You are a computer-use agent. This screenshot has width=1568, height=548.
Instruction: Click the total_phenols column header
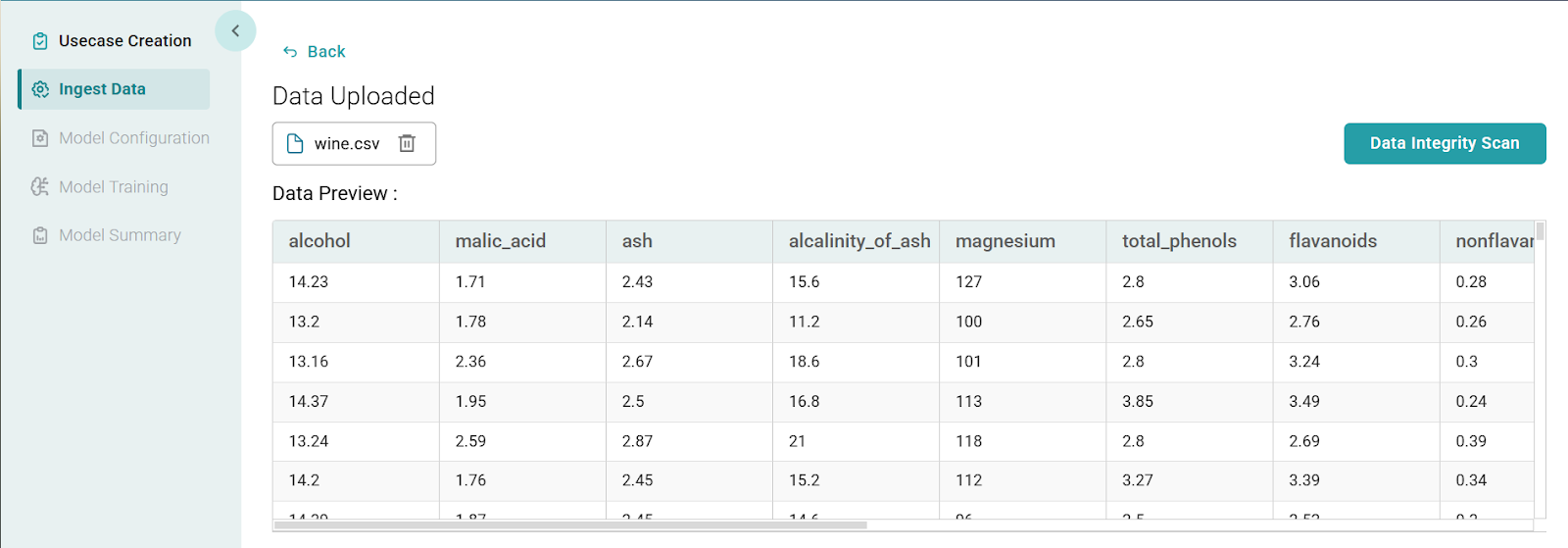pyautogui.click(x=1189, y=241)
